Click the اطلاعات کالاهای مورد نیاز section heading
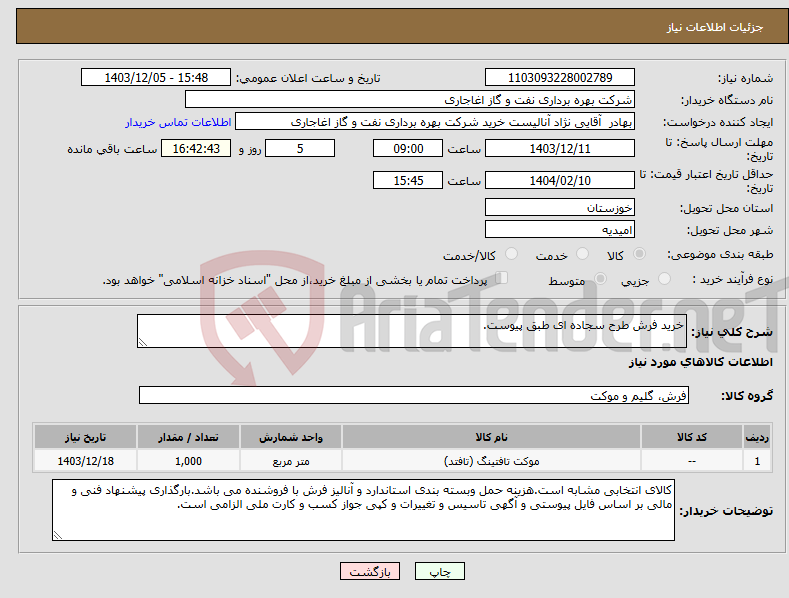The image size is (789, 598). [x=700, y=362]
